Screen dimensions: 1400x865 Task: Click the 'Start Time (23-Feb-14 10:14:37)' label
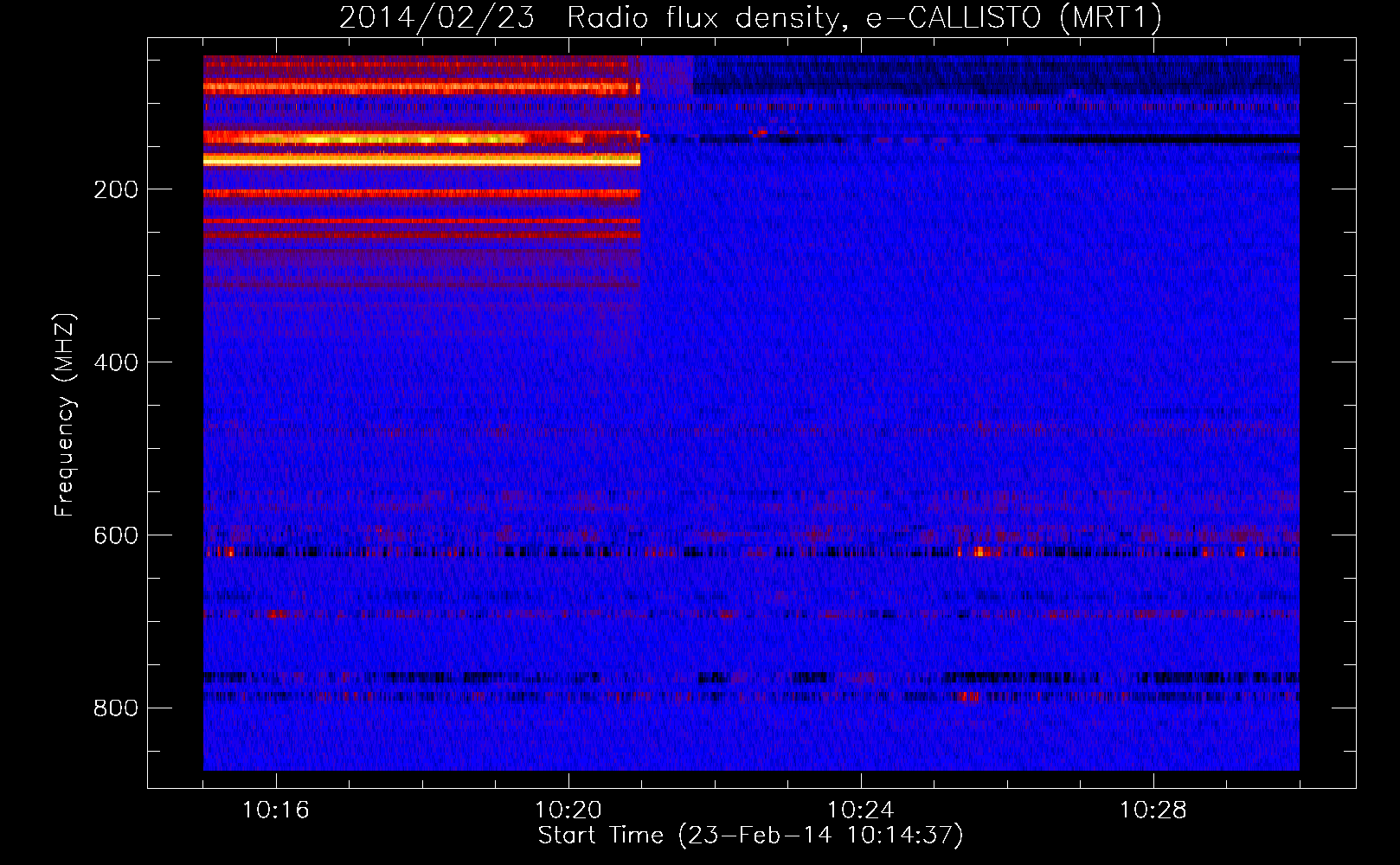750,836
